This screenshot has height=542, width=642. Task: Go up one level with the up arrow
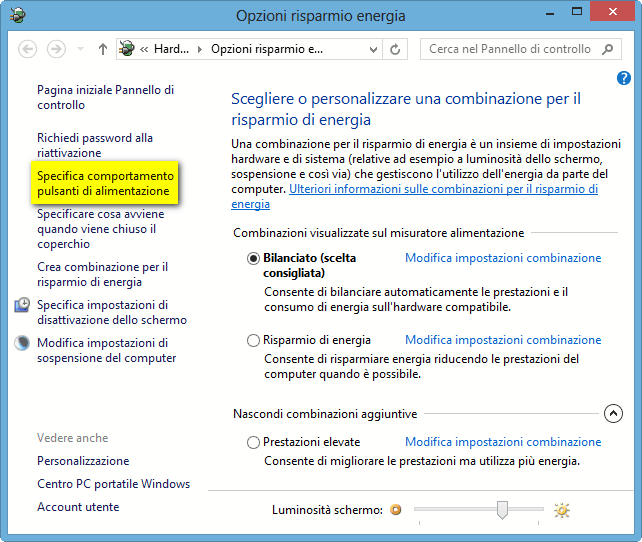pyautogui.click(x=103, y=49)
